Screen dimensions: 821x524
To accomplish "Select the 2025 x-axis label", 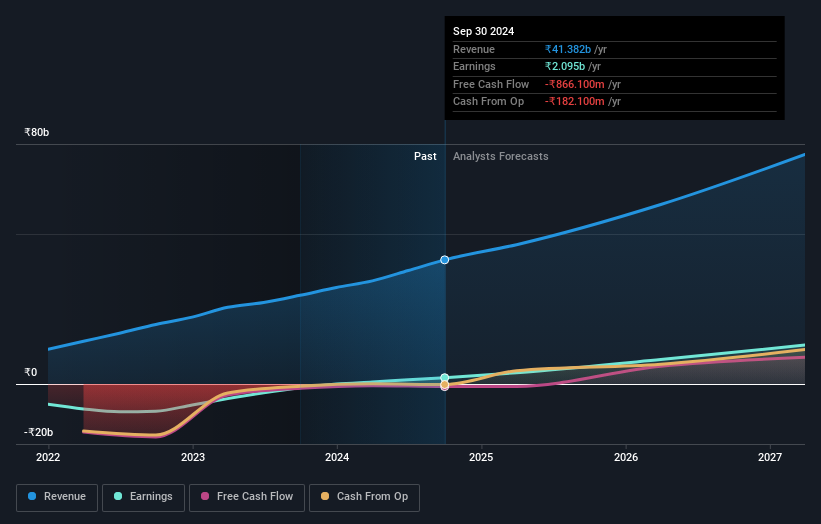I will point(481,457).
